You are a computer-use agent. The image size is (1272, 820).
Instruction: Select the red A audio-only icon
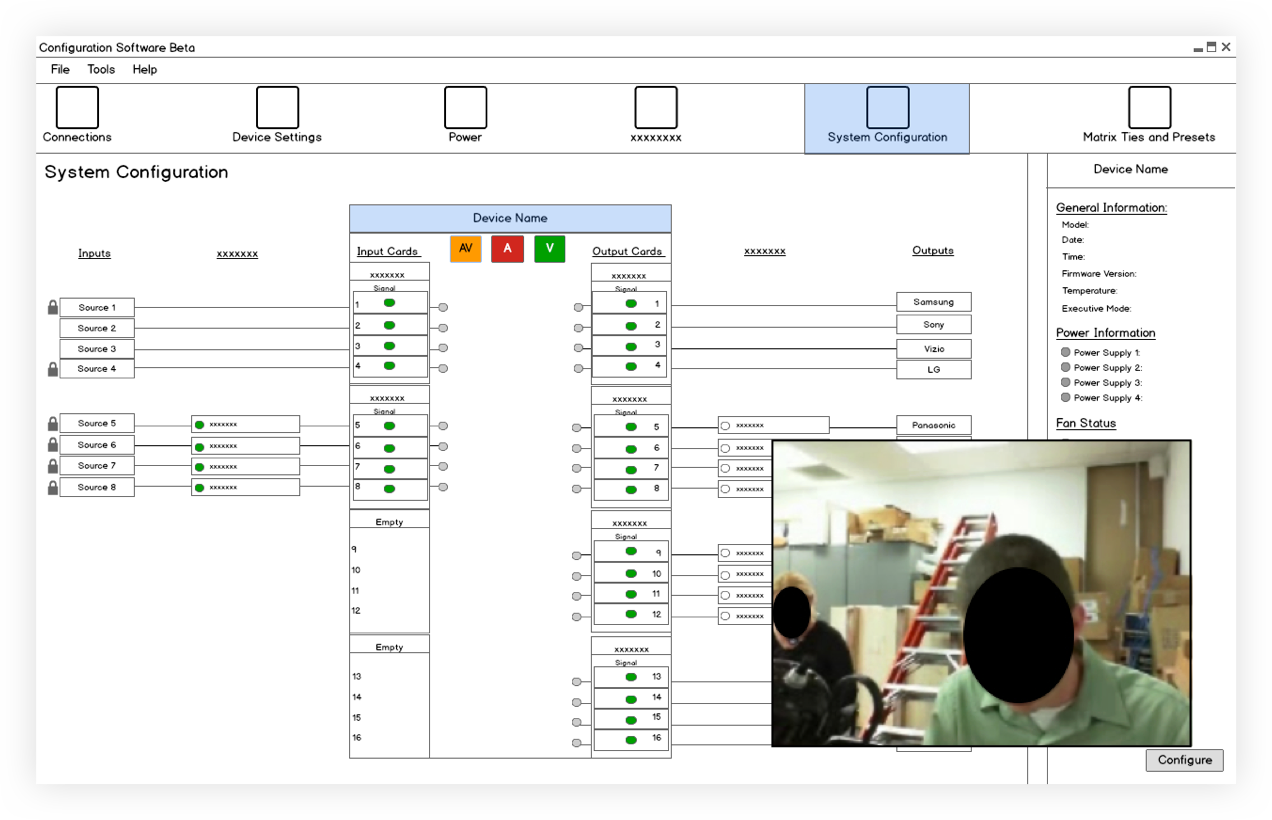(507, 249)
